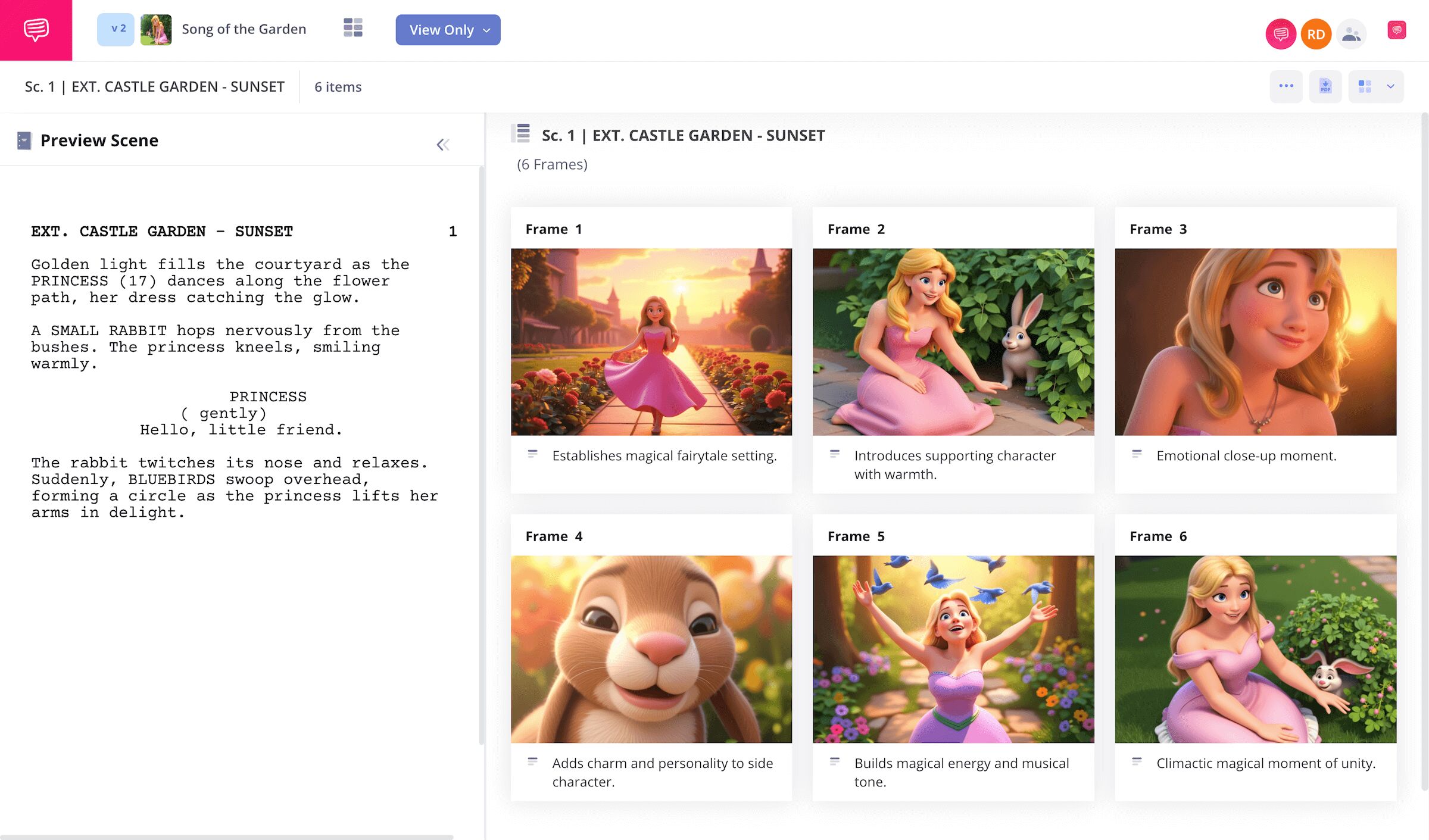Open the Frame 4 rabbit close-up thumbnail
Image resolution: width=1429 pixels, height=840 pixels.
651,649
